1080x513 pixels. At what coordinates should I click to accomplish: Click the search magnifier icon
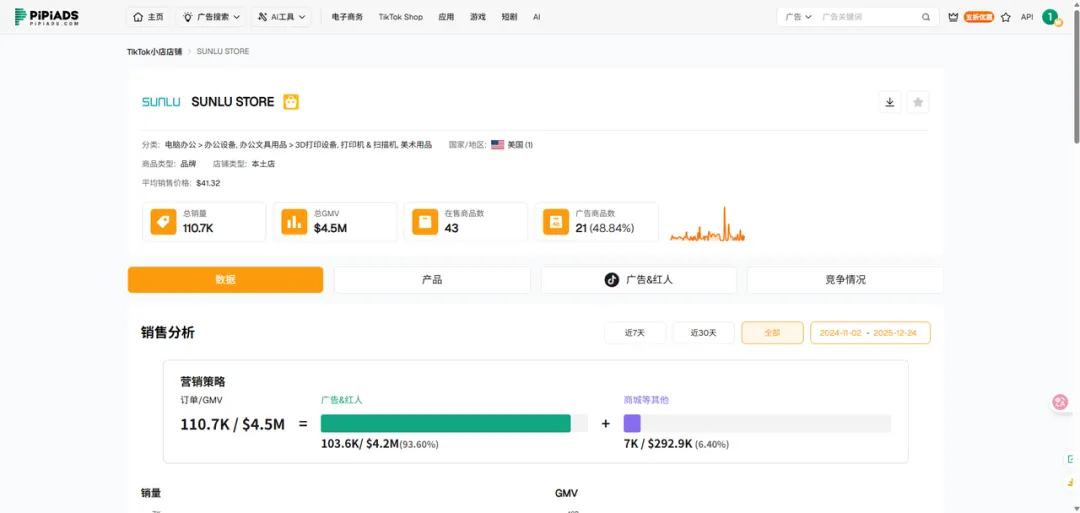pos(926,17)
